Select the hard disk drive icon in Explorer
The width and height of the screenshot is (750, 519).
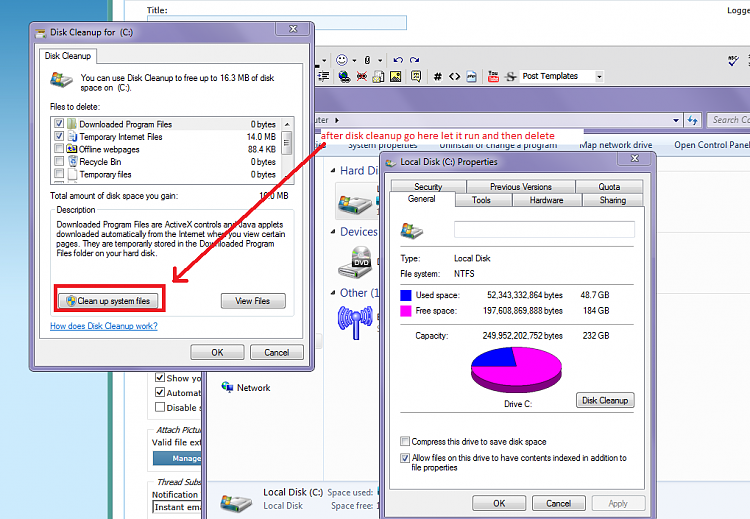(355, 203)
